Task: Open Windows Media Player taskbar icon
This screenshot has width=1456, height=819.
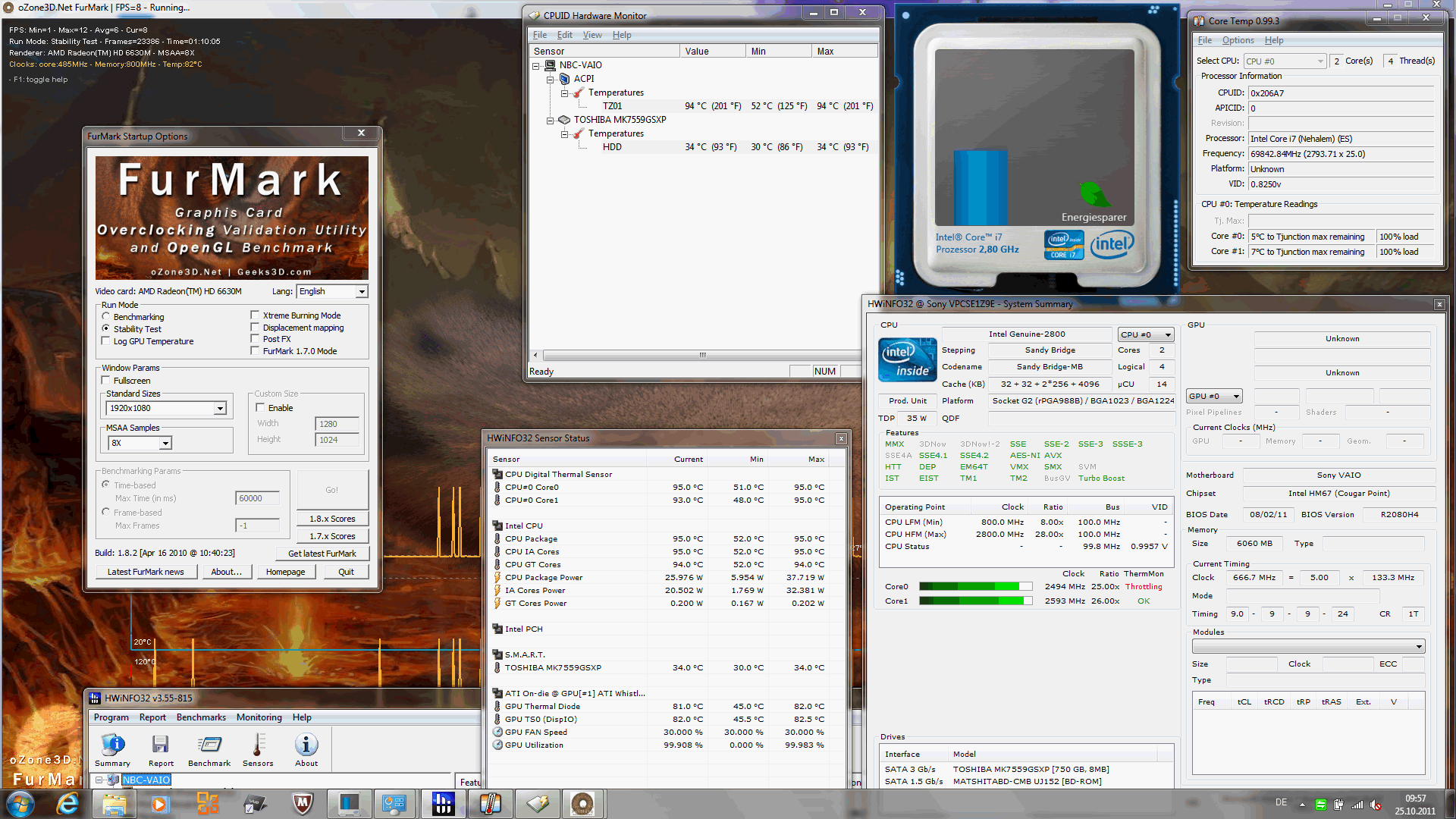Action: click(159, 804)
